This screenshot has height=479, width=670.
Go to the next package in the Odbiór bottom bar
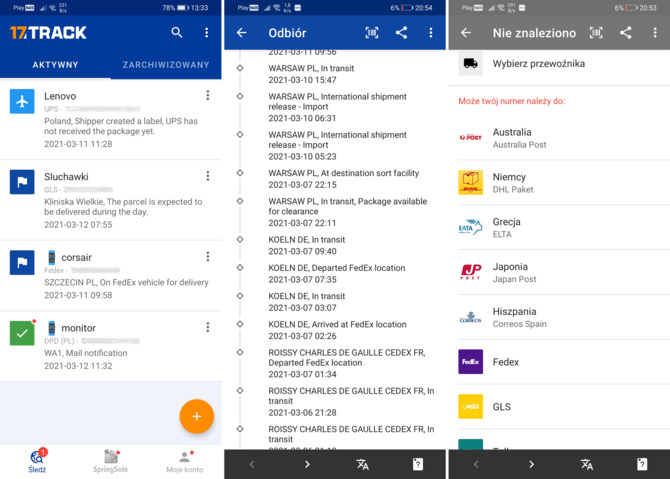307,464
